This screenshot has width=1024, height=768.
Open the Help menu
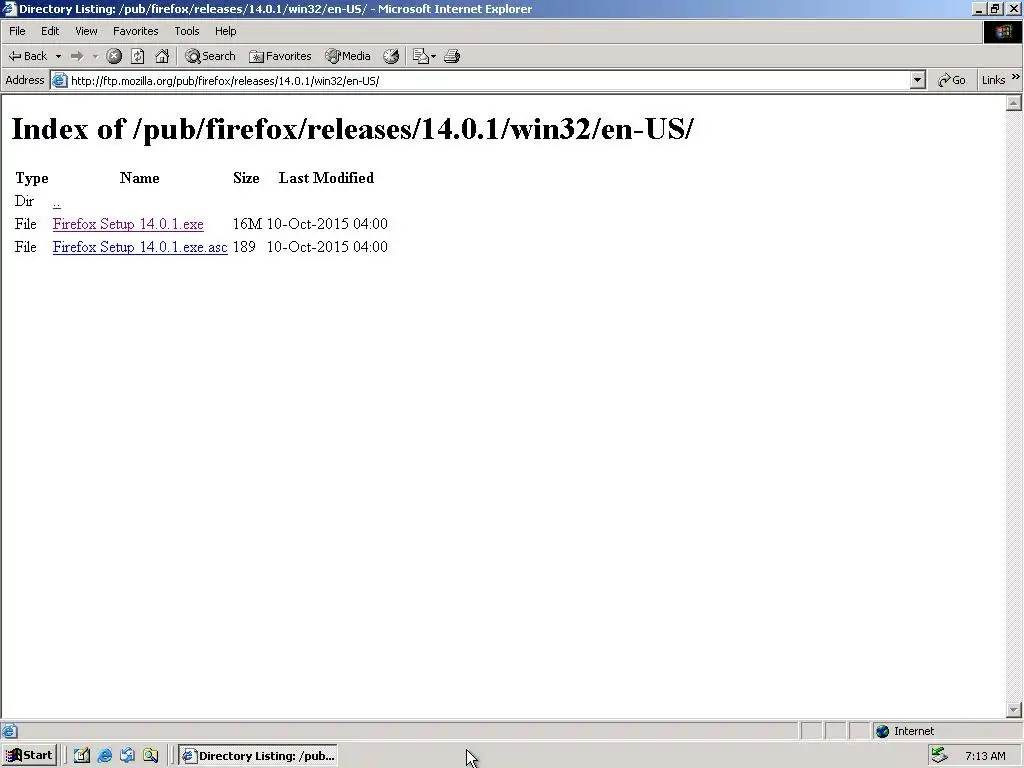point(225,31)
